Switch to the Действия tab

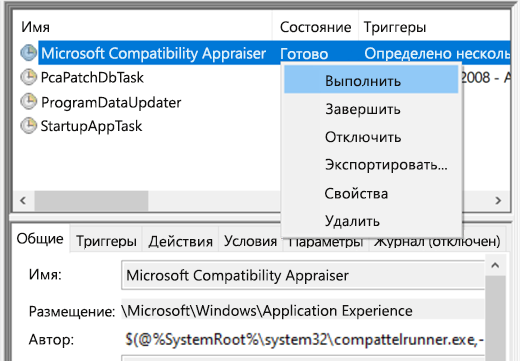coord(180,241)
